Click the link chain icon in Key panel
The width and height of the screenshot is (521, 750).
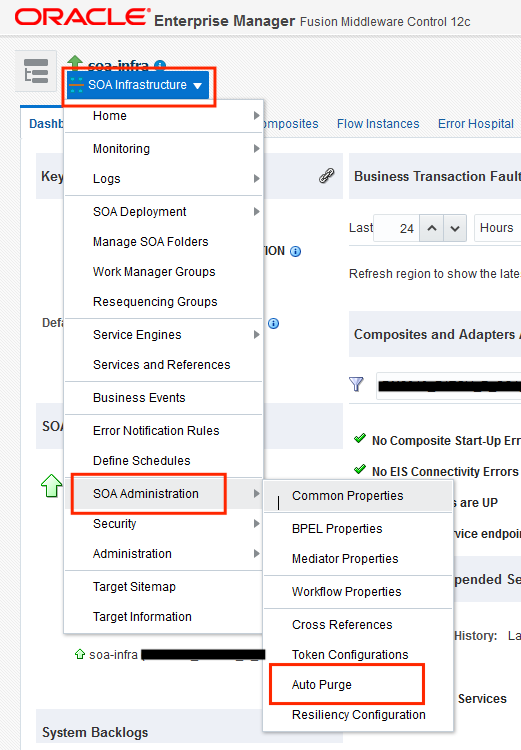pos(326,176)
